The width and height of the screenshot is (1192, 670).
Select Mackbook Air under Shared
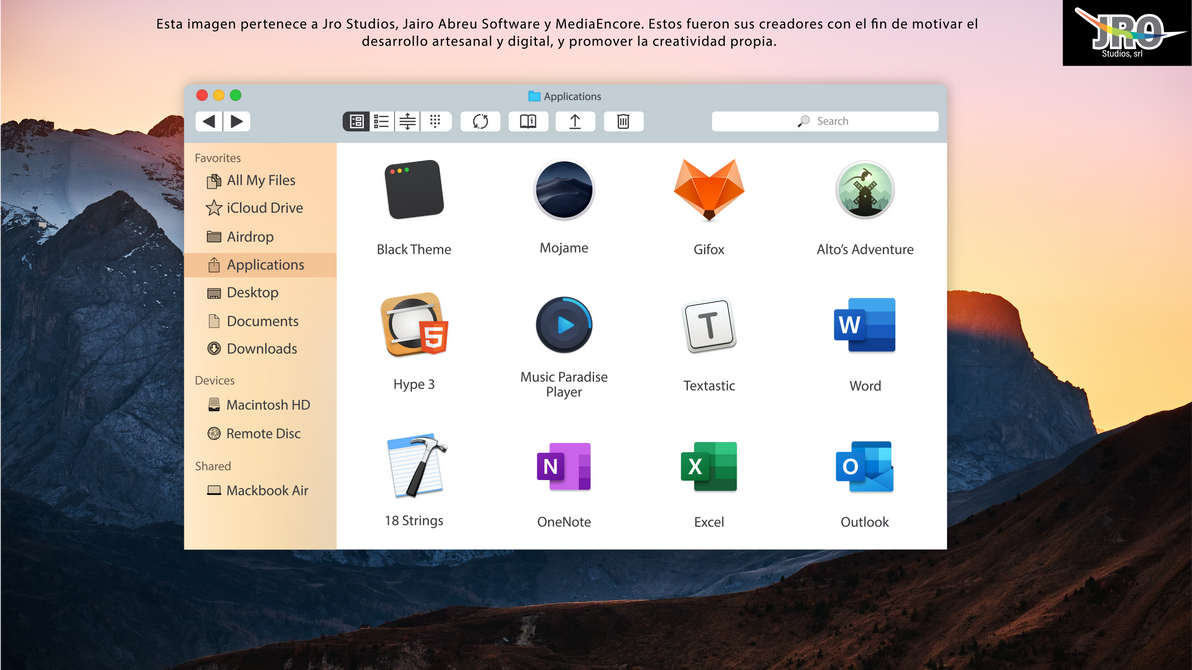point(260,491)
